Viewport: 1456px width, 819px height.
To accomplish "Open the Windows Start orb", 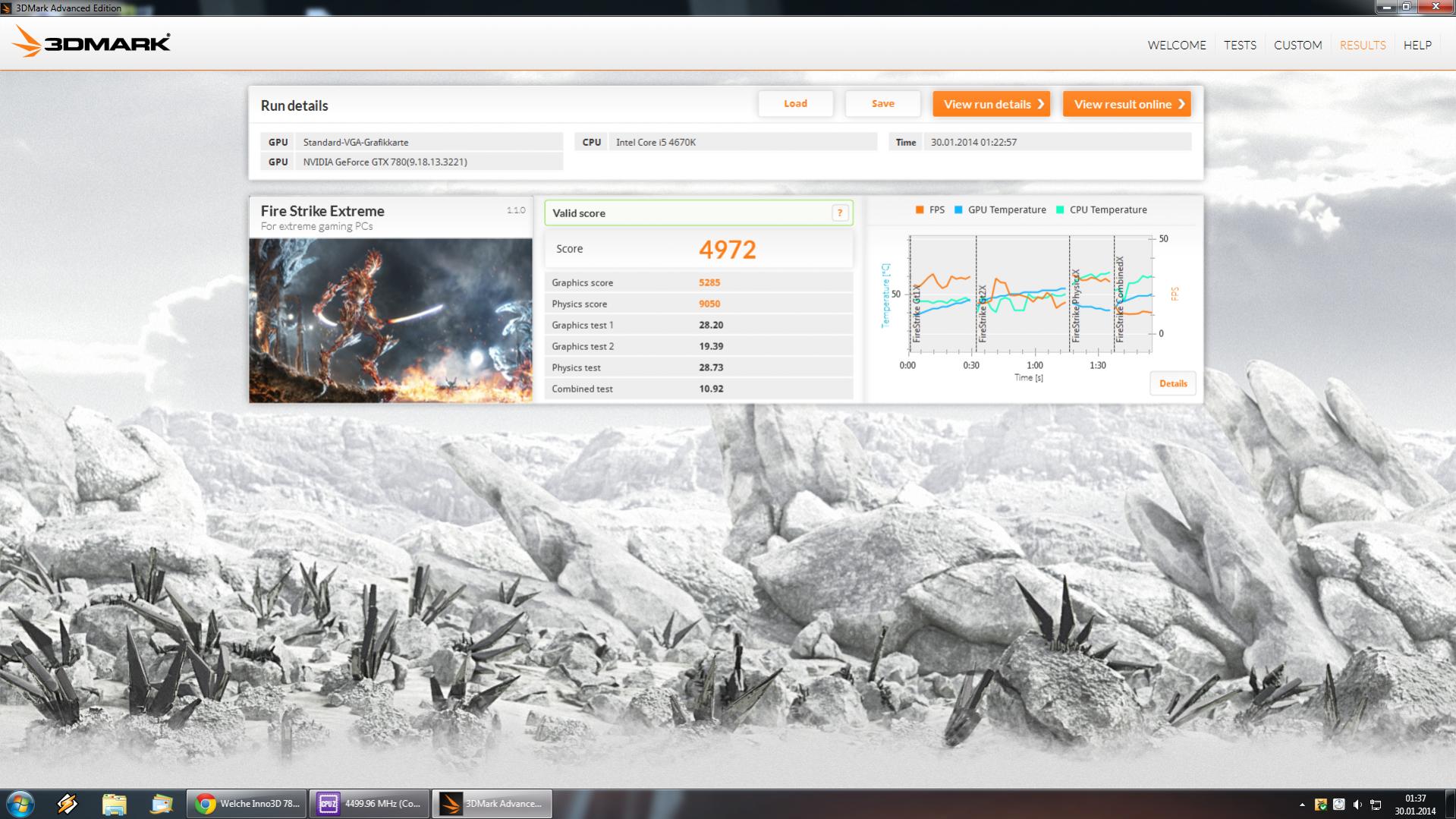I will coord(20,804).
